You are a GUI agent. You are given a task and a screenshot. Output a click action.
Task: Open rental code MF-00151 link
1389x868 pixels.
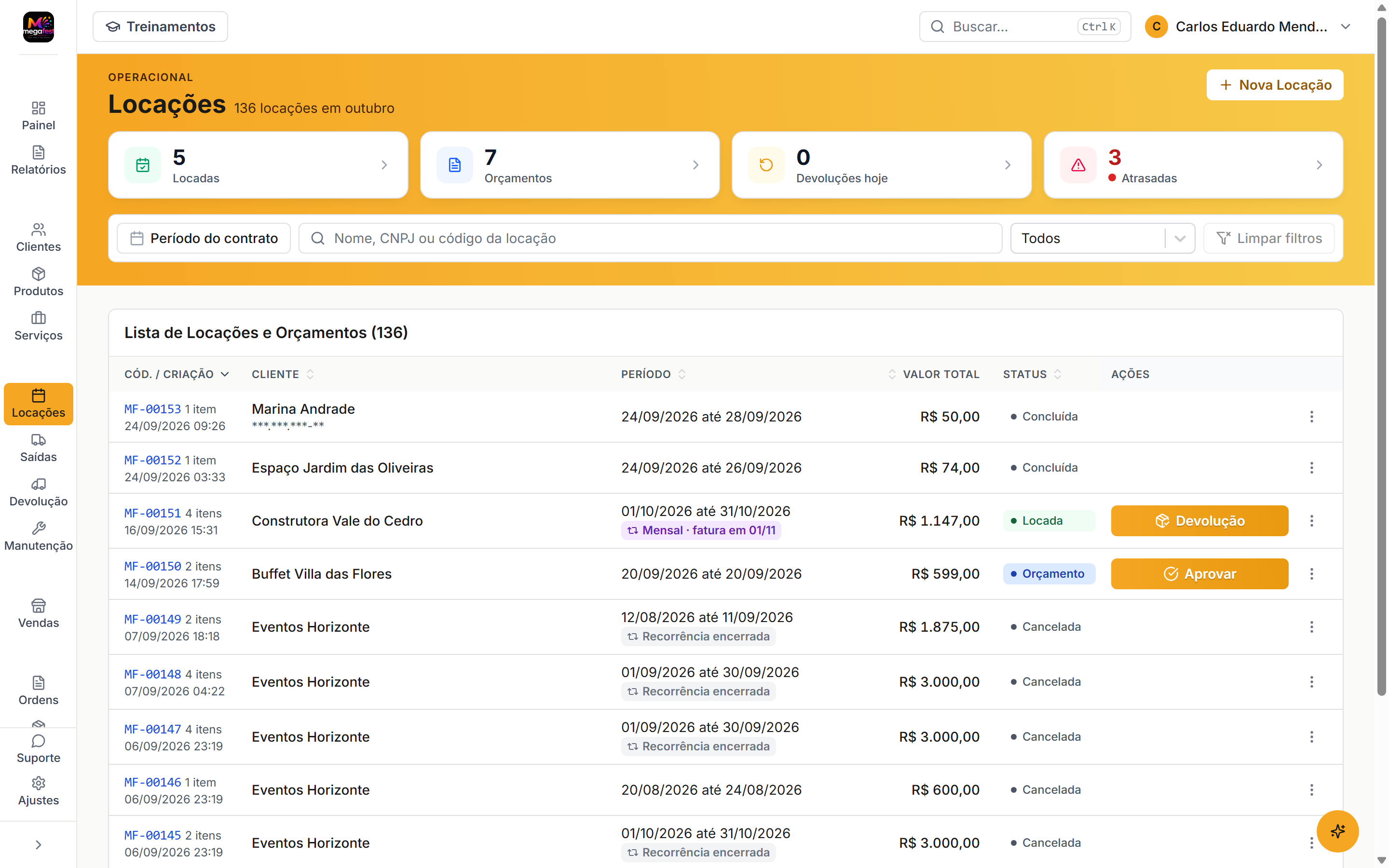[x=153, y=513]
